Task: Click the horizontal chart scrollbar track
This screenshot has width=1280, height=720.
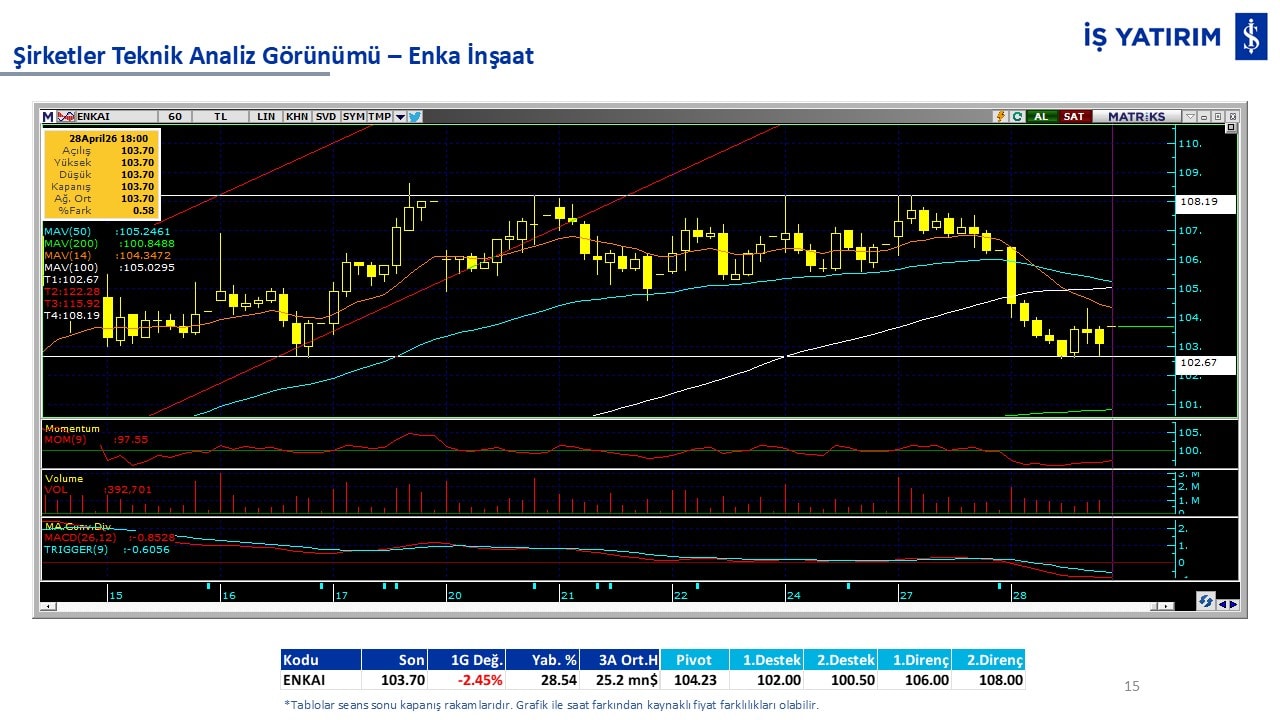Action: 600,606
